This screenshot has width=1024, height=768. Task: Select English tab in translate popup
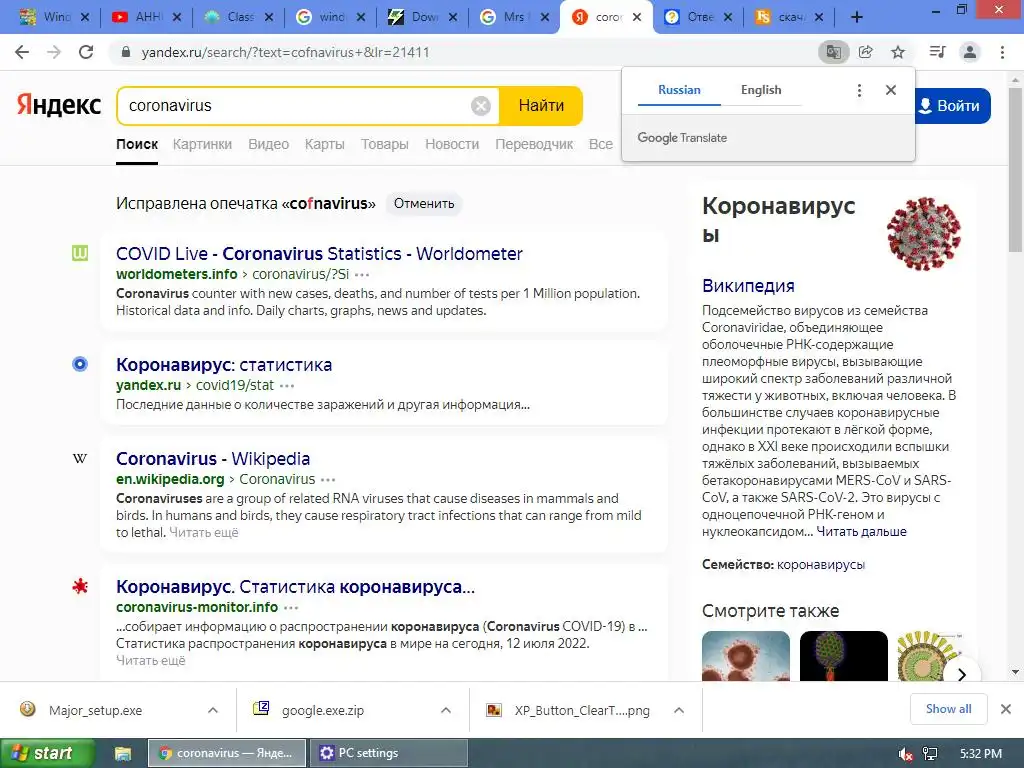tap(761, 90)
